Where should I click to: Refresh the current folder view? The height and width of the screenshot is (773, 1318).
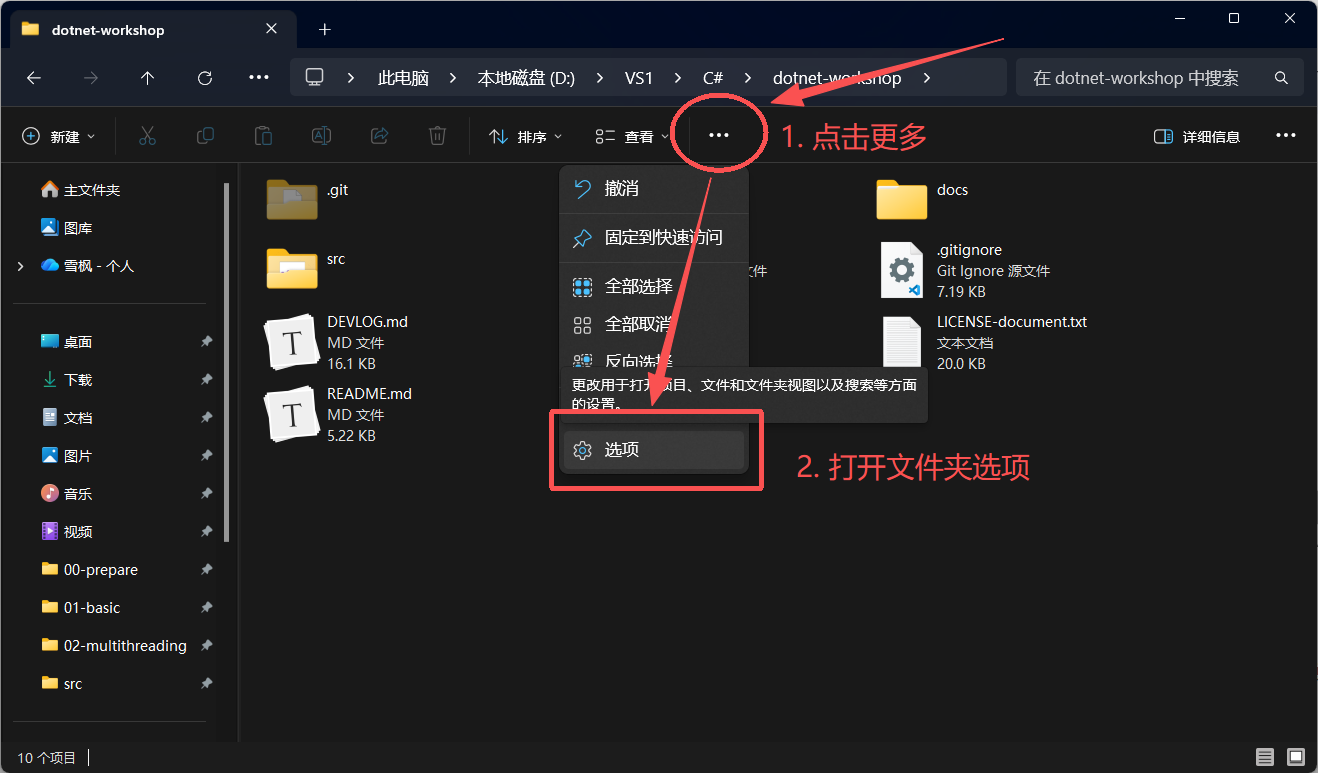click(x=205, y=78)
